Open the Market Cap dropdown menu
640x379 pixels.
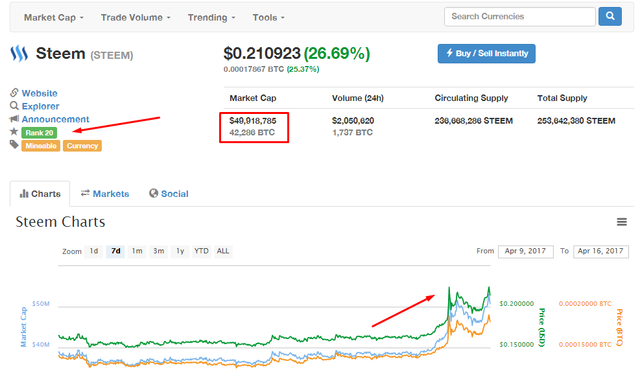coord(53,18)
